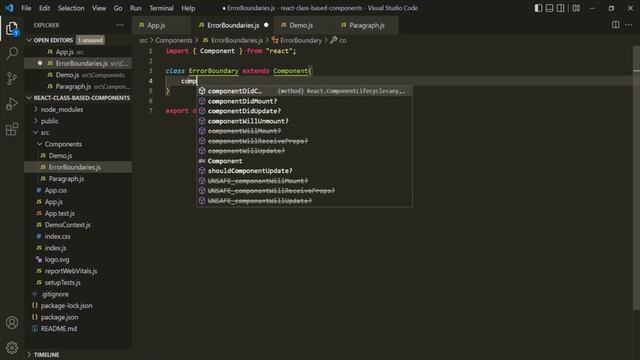The width and height of the screenshot is (640, 360).
Task: Open the View menu
Action: click(x=99, y=8)
